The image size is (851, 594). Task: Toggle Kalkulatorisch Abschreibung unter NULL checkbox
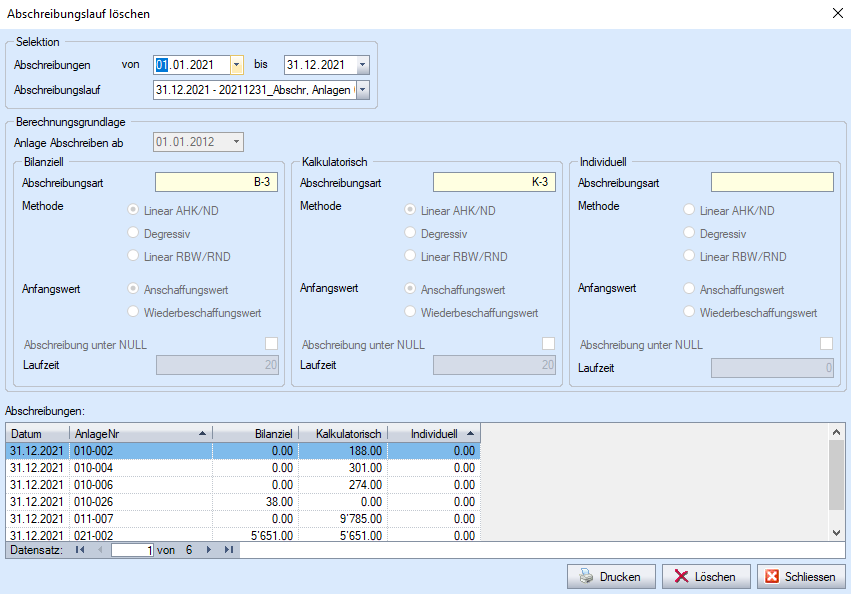(x=548, y=344)
